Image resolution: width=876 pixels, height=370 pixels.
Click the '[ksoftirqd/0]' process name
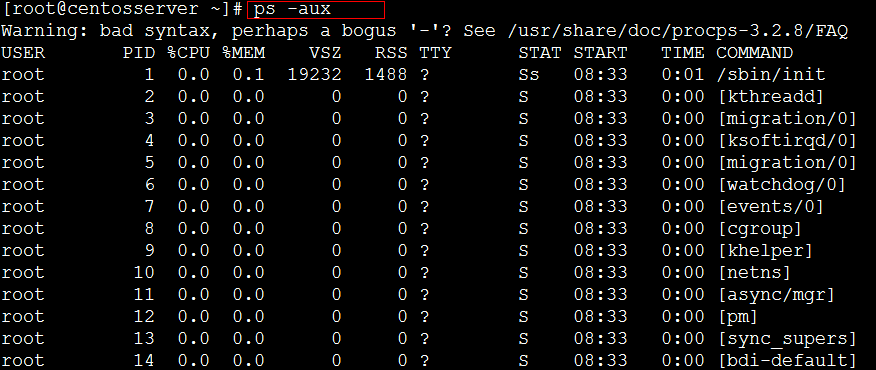[x=787, y=141]
